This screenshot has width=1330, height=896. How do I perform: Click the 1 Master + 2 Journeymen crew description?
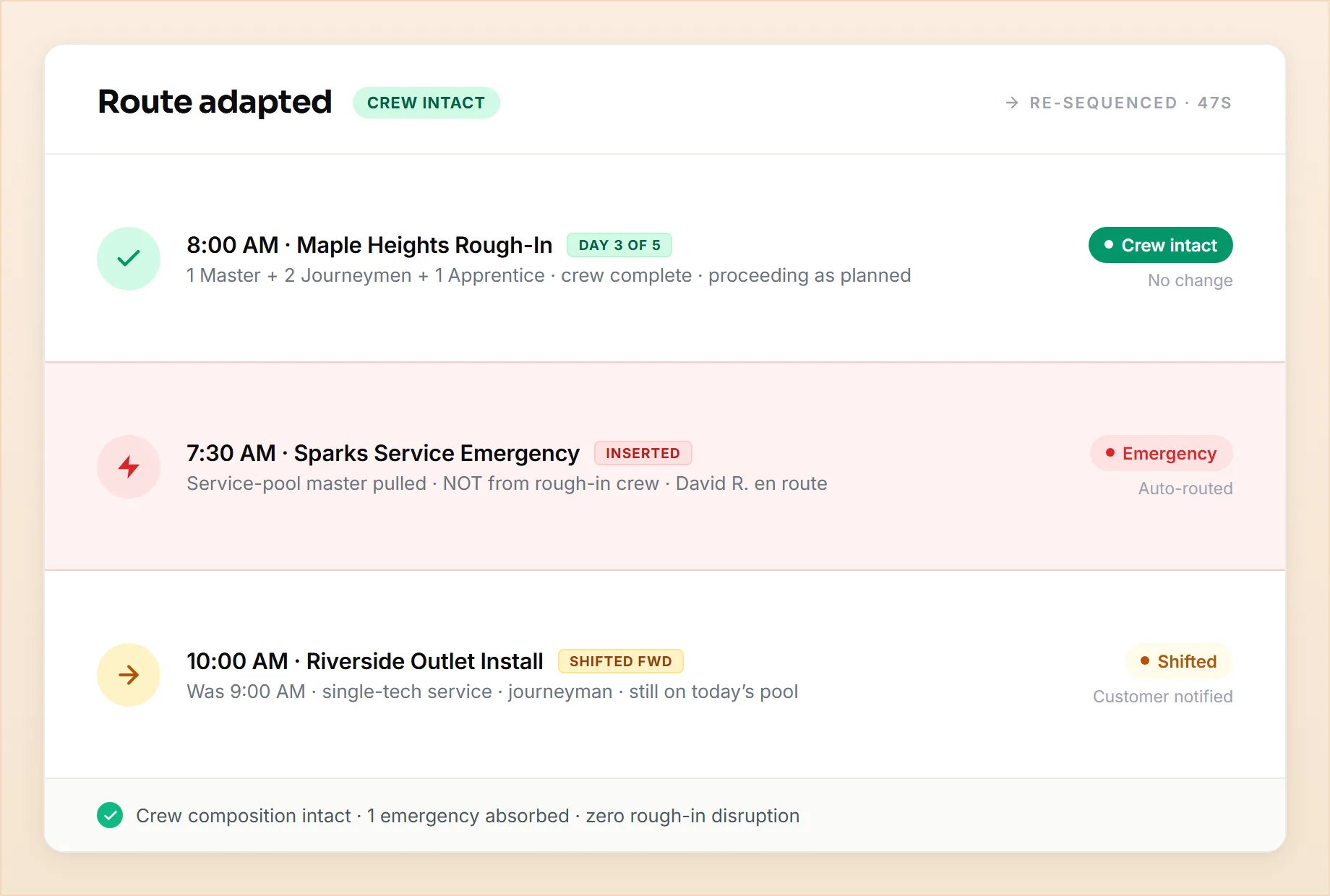point(549,275)
